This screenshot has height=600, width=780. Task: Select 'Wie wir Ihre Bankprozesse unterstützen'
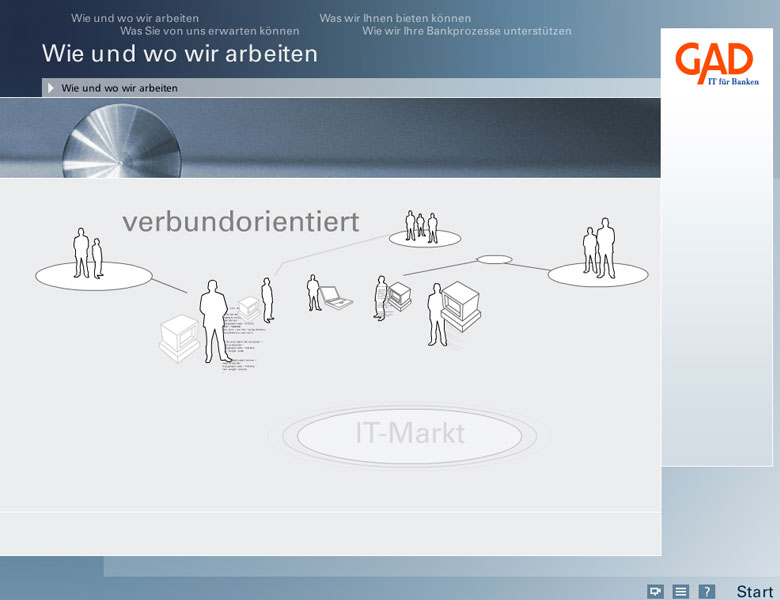[466, 31]
